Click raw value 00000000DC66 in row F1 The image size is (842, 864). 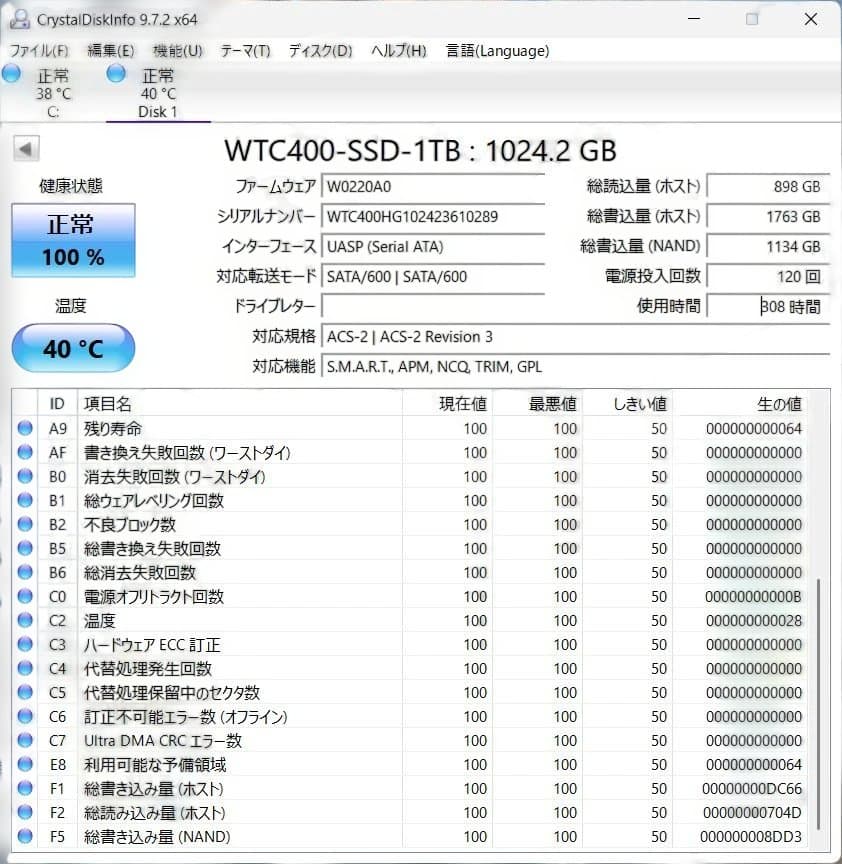[x=752, y=788]
